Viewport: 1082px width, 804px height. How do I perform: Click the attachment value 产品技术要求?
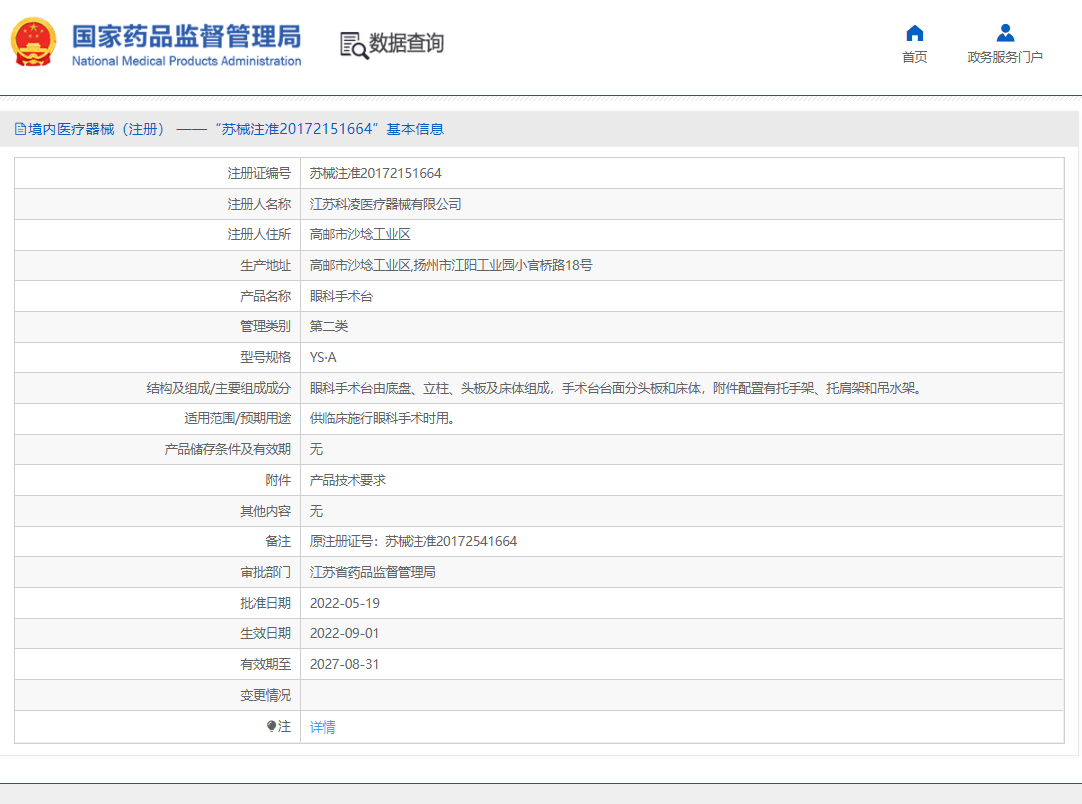(x=347, y=480)
